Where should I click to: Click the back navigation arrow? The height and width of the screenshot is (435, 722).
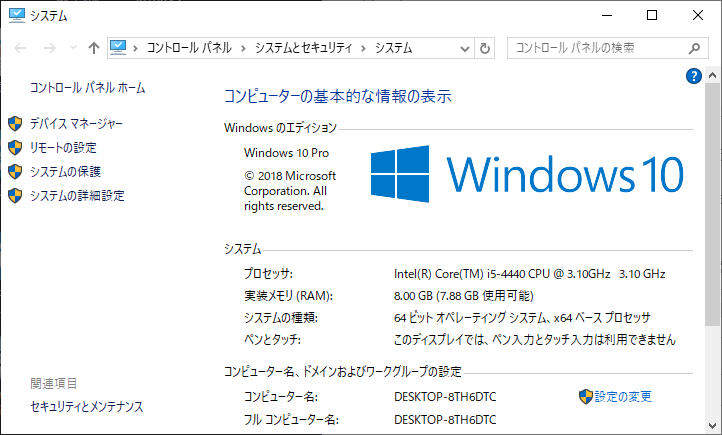[x=20, y=48]
